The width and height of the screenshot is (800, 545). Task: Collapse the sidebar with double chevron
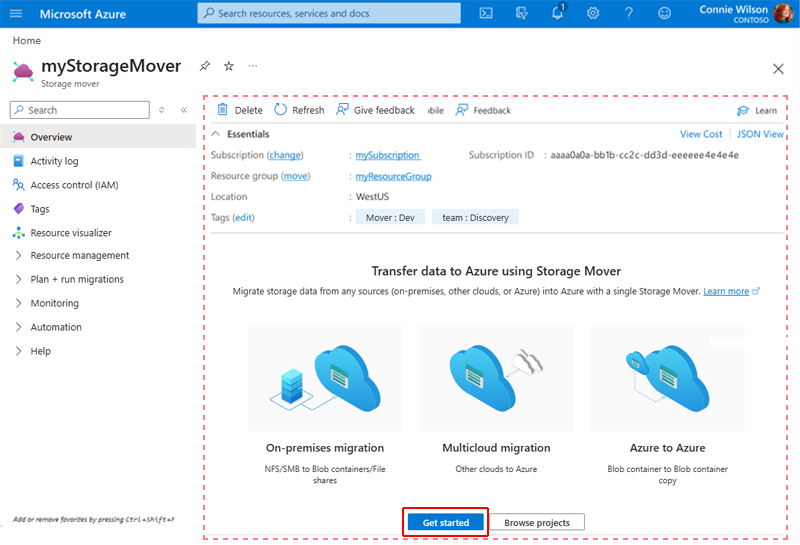tap(184, 110)
